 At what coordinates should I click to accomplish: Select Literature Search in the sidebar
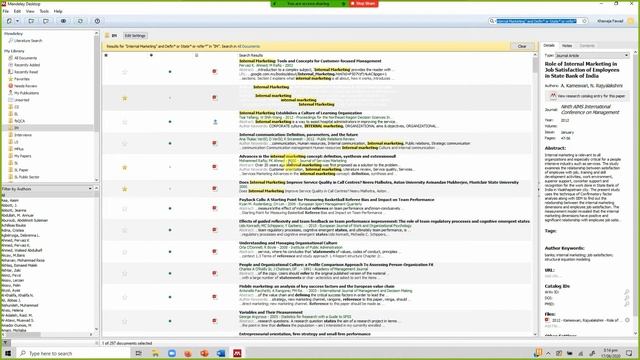tap(28, 41)
